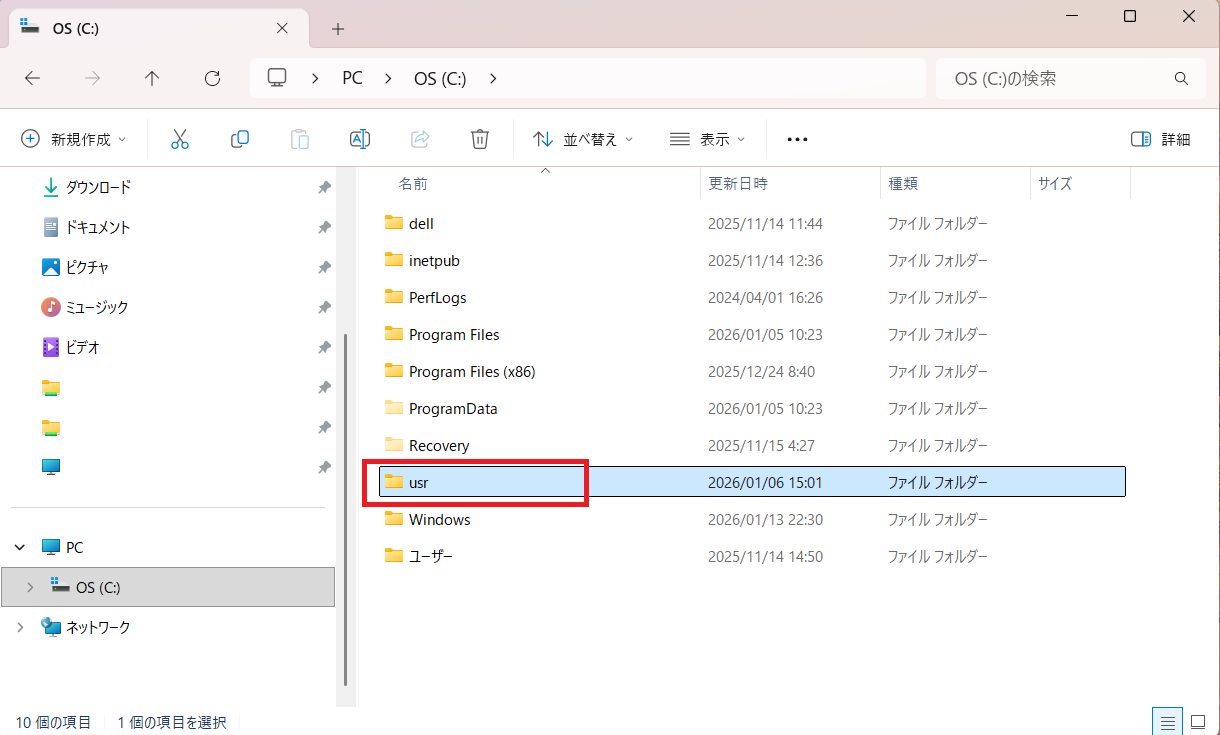Click the Cut scissors icon
This screenshot has height=735, width=1220.
180,139
